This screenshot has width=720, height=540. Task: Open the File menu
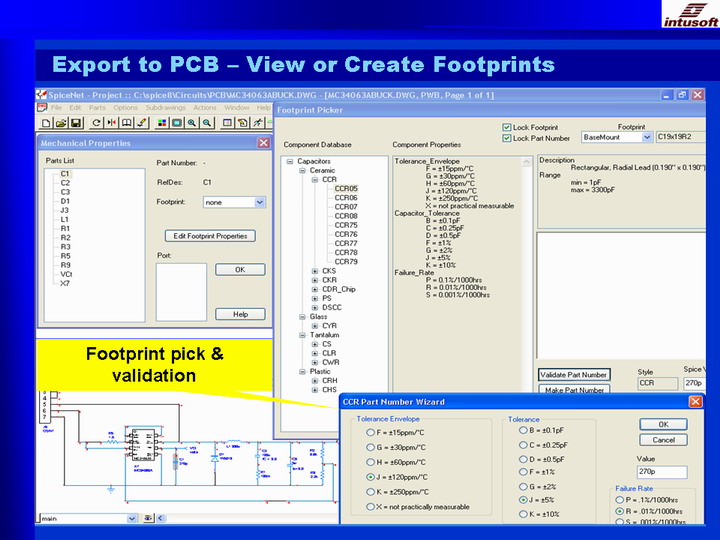coord(56,107)
